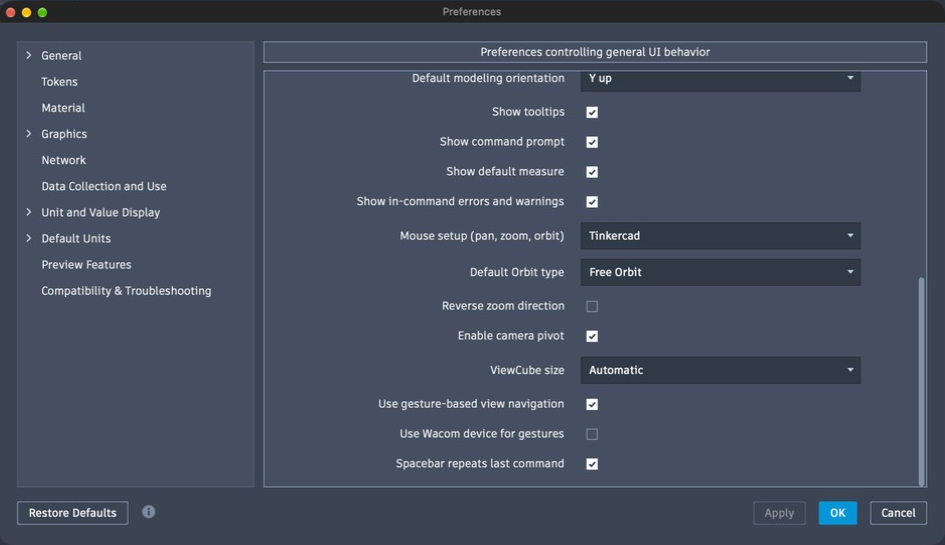Click the info icon beside Restore Defaults
The height and width of the screenshot is (545, 945).
pyautogui.click(x=148, y=512)
